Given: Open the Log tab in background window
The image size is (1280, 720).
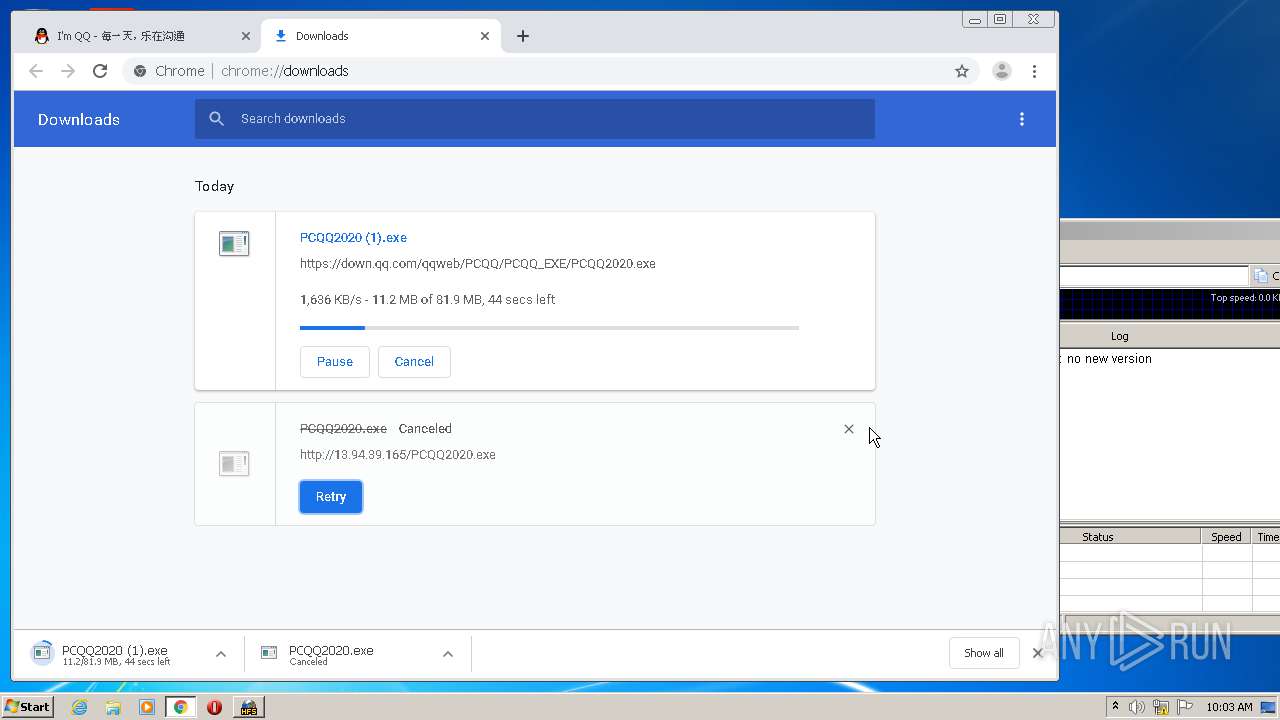Looking at the screenshot, I should (x=1119, y=336).
